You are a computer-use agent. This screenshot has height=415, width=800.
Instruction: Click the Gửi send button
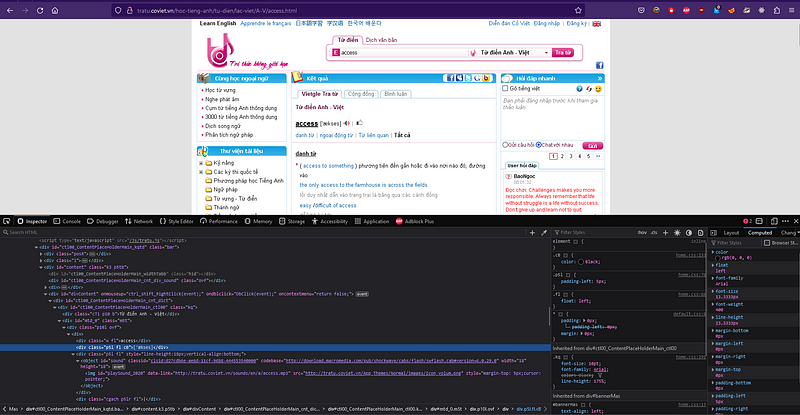pyautogui.click(x=592, y=145)
